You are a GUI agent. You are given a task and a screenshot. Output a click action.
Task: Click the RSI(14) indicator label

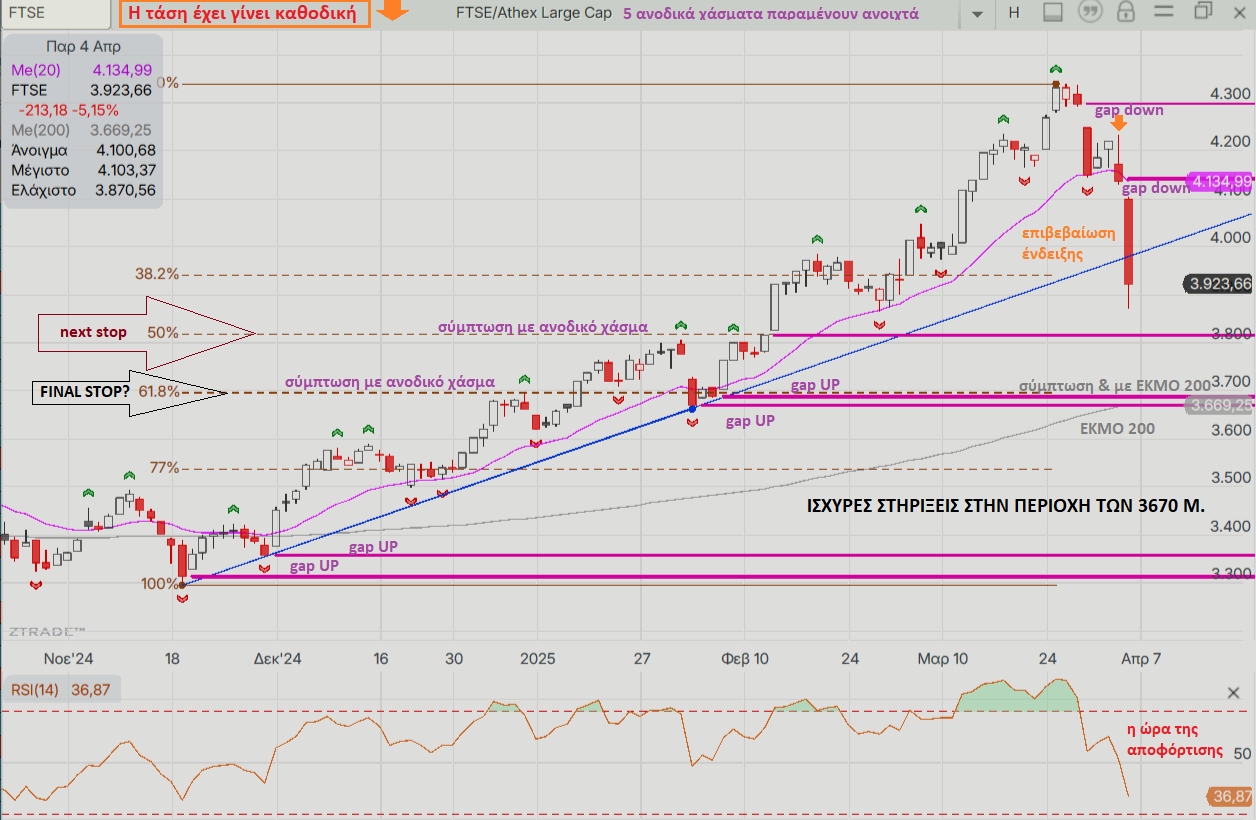point(36,689)
